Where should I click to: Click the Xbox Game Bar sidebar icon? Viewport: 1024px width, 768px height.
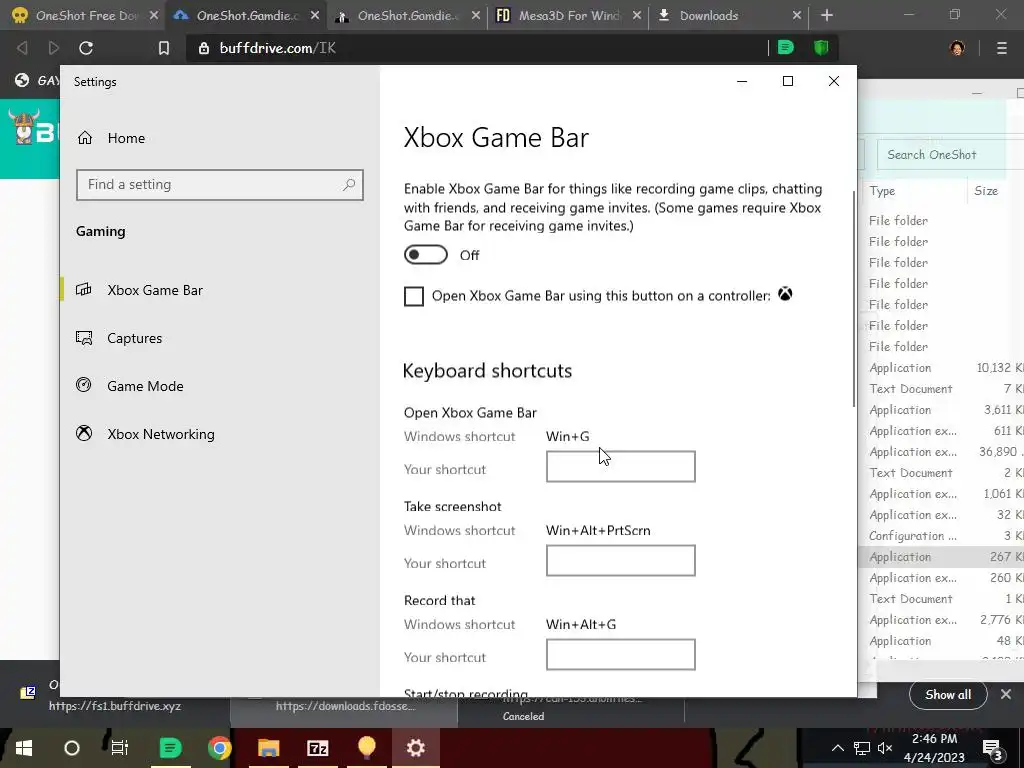pos(84,289)
